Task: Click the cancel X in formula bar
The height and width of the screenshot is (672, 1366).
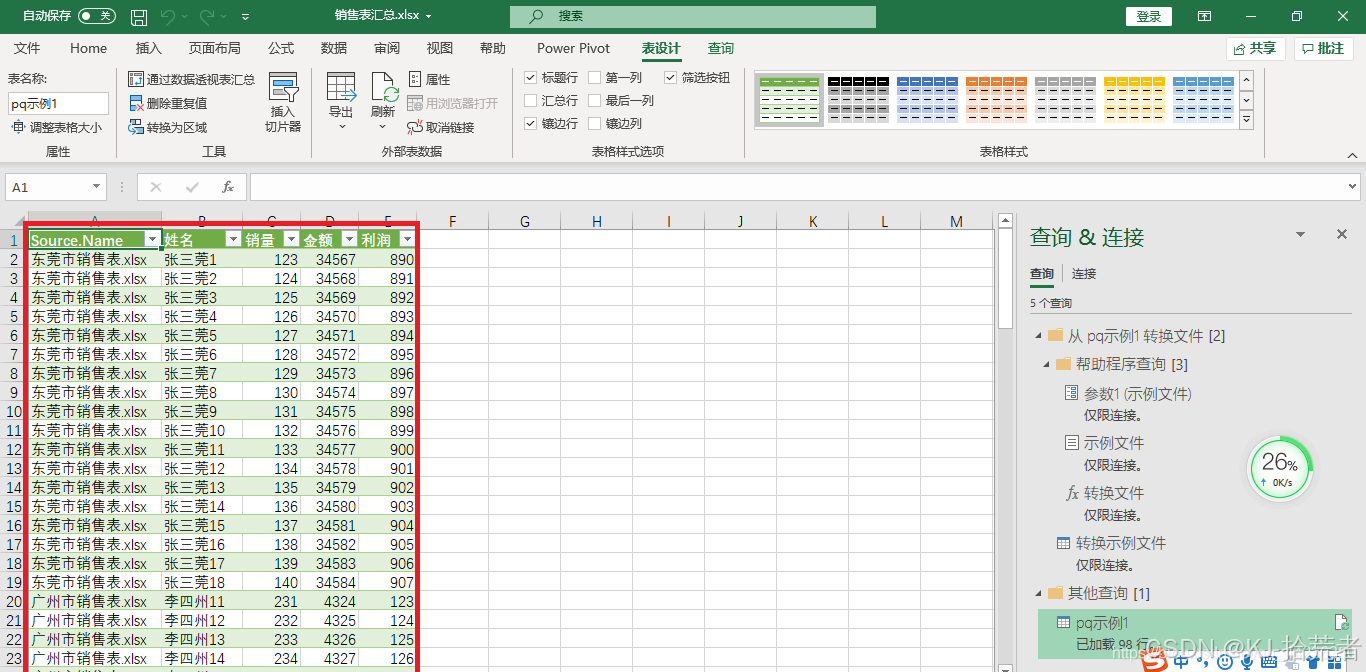Action: tap(156, 187)
